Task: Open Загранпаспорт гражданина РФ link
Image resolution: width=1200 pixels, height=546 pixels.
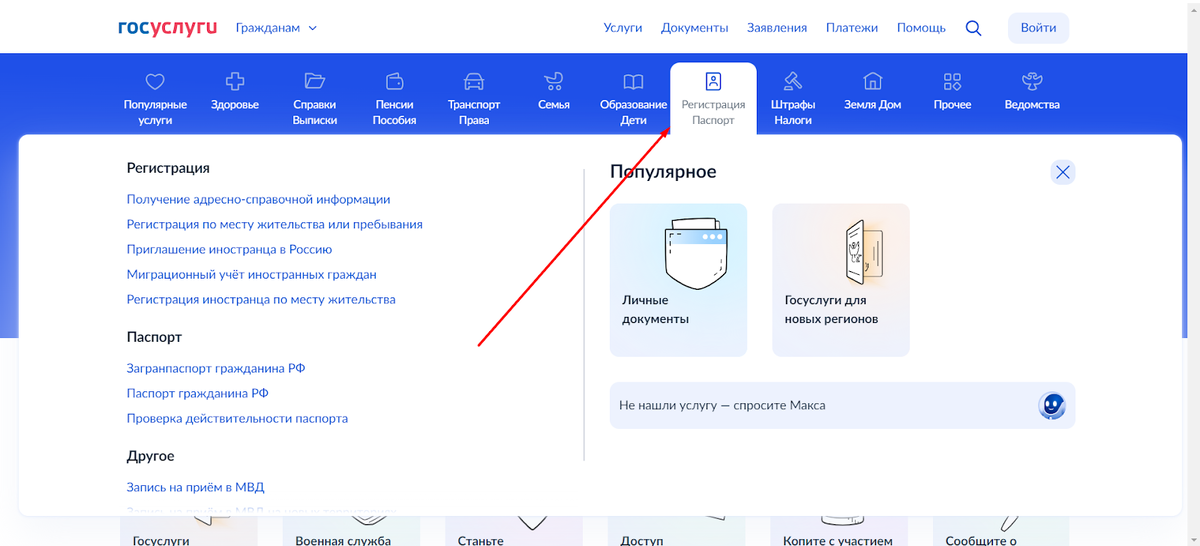Action: tap(216, 368)
